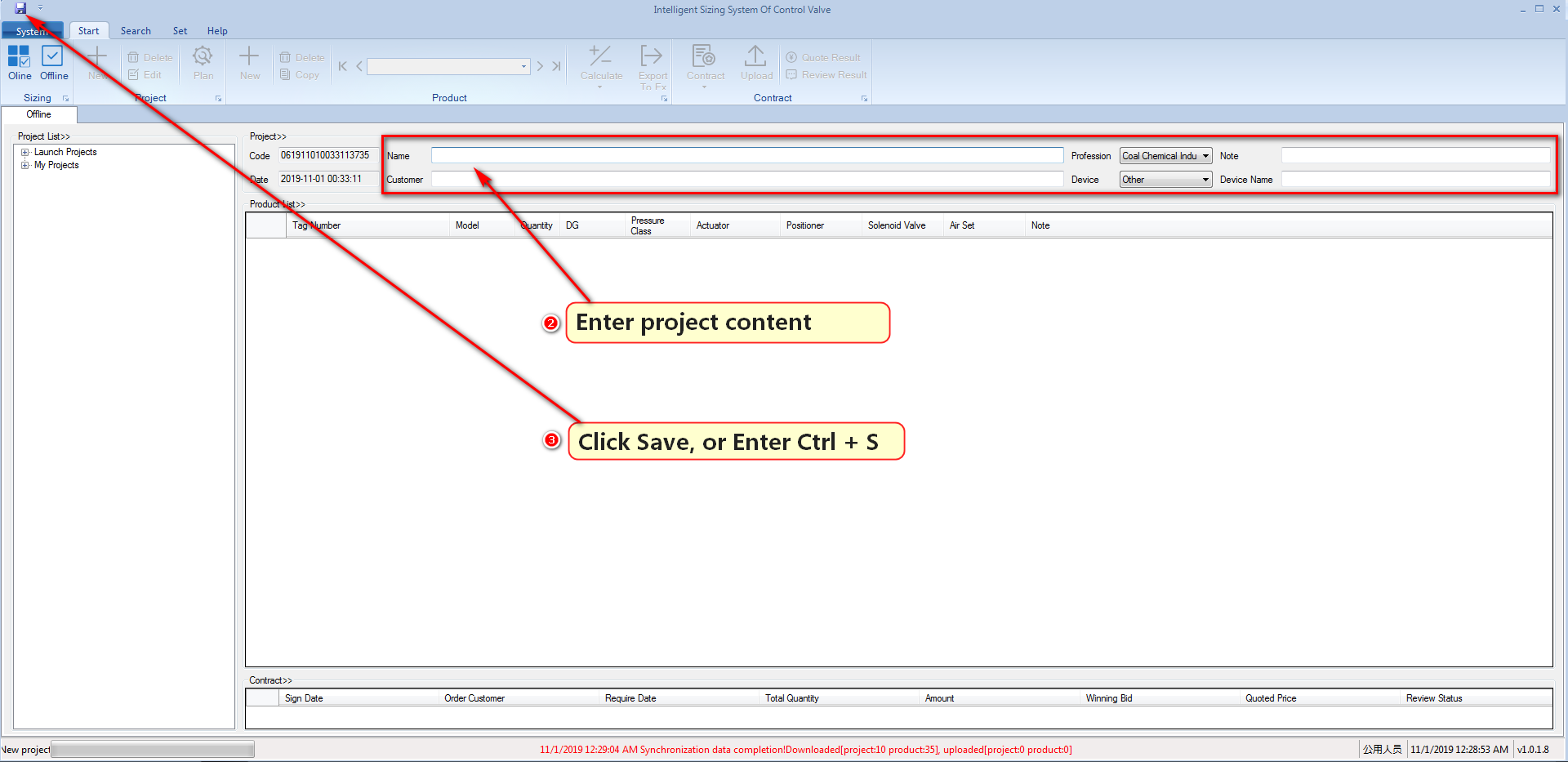Open the Profession dropdown
The height and width of the screenshot is (762, 1568).
pos(1205,156)
